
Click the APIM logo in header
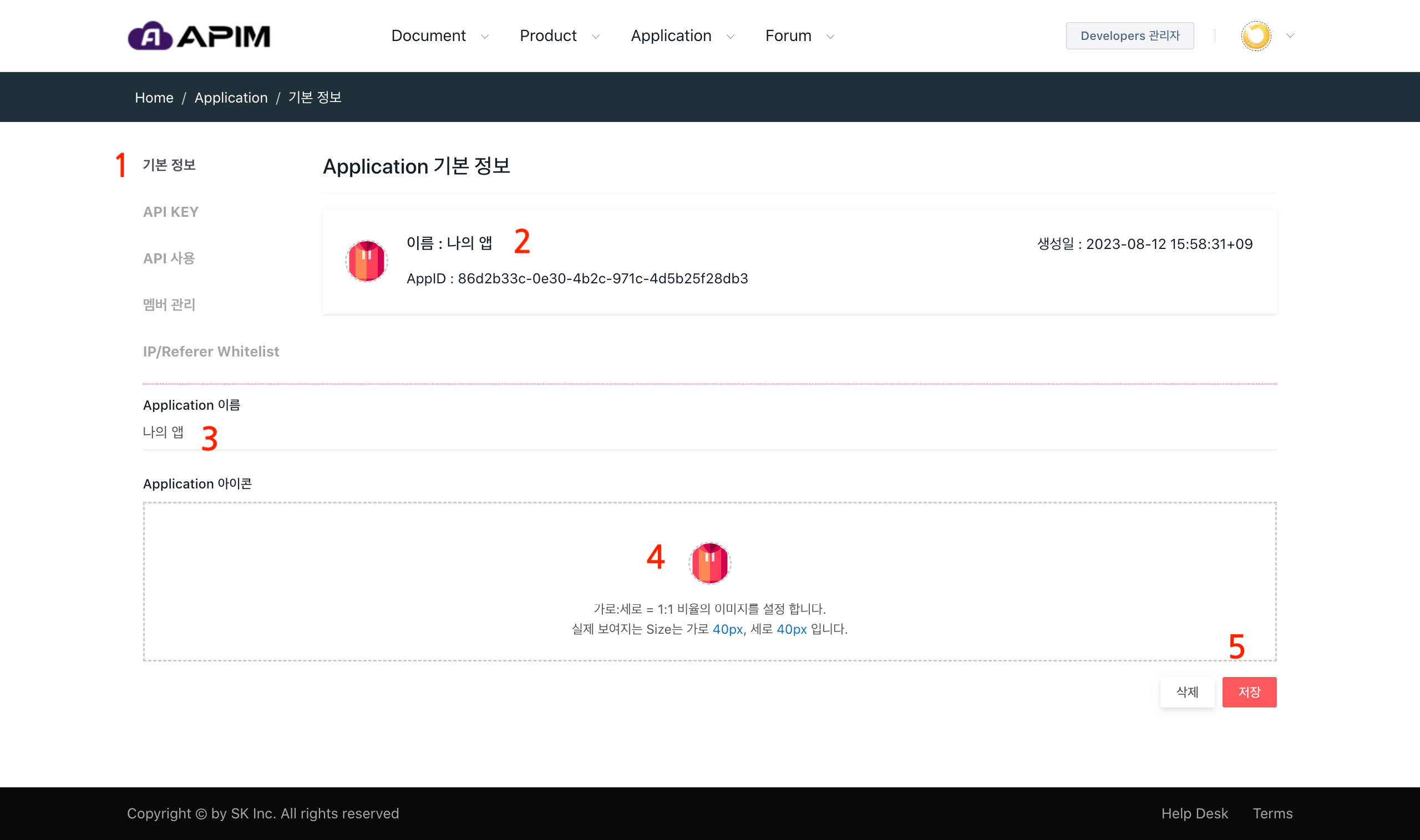[x=199, y=35]
